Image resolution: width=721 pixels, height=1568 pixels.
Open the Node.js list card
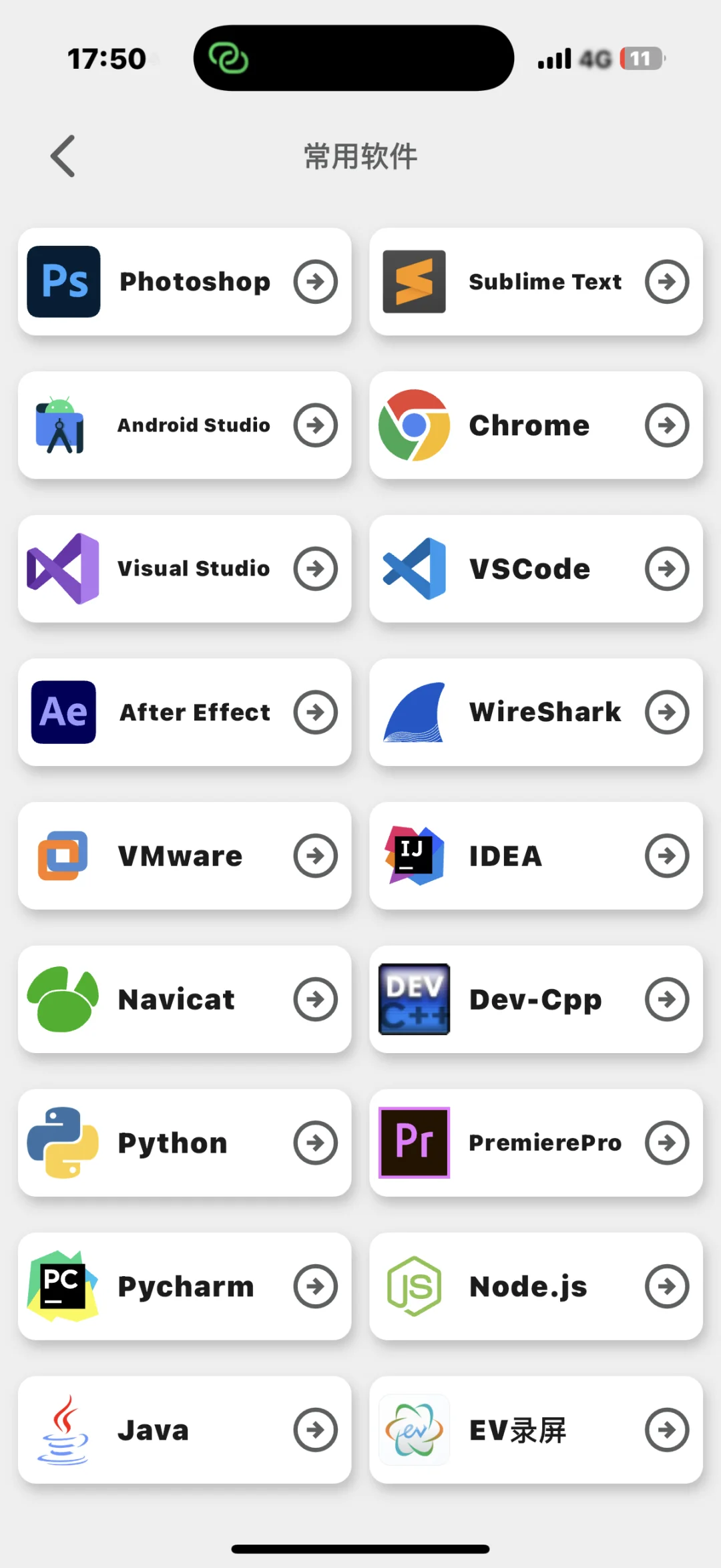[x=536, y=1286]
